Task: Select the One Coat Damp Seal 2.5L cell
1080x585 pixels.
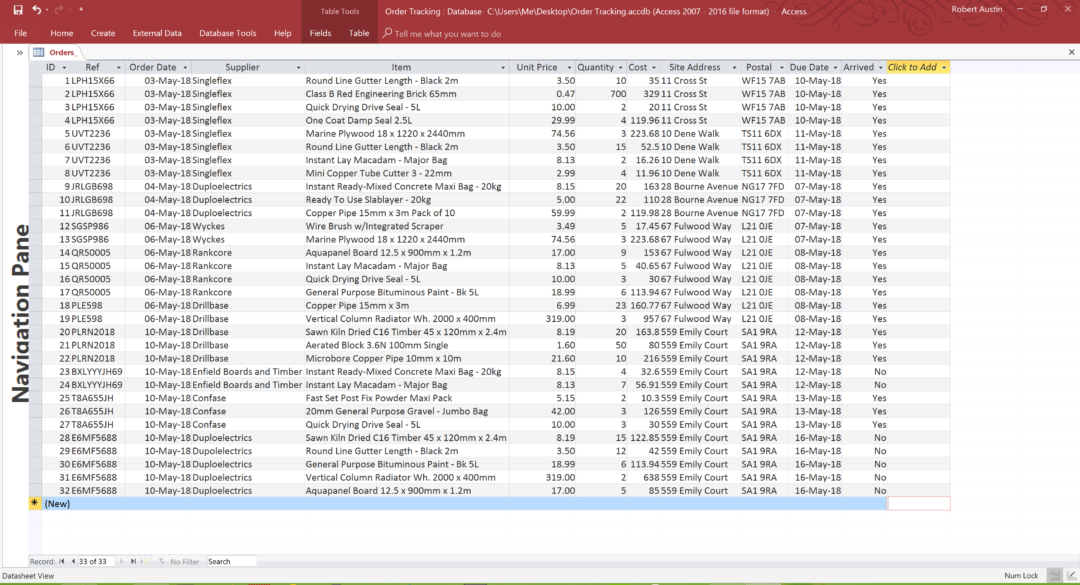Action: [406, 121]
